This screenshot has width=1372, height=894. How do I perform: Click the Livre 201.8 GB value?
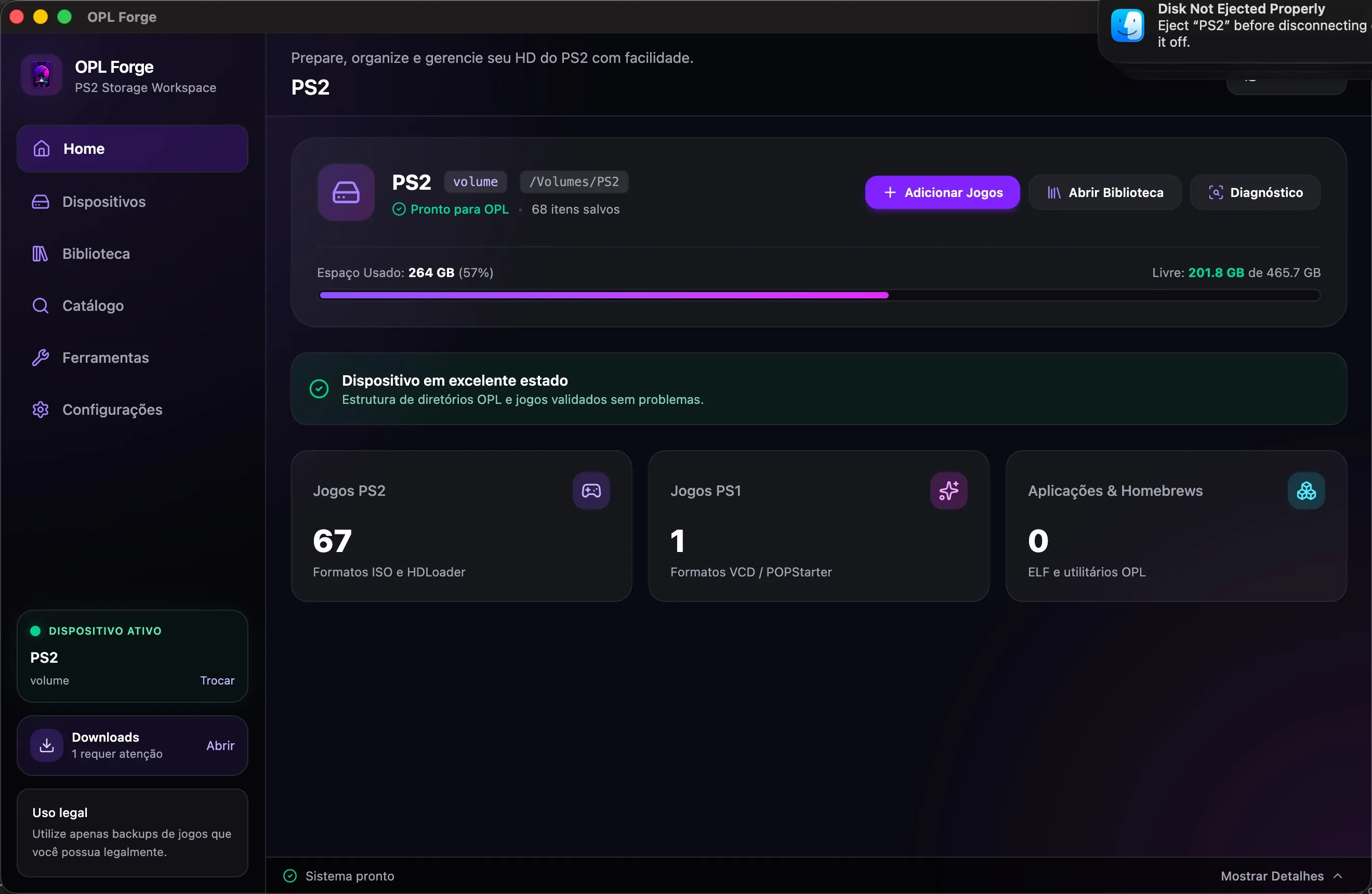point(1216,273)
